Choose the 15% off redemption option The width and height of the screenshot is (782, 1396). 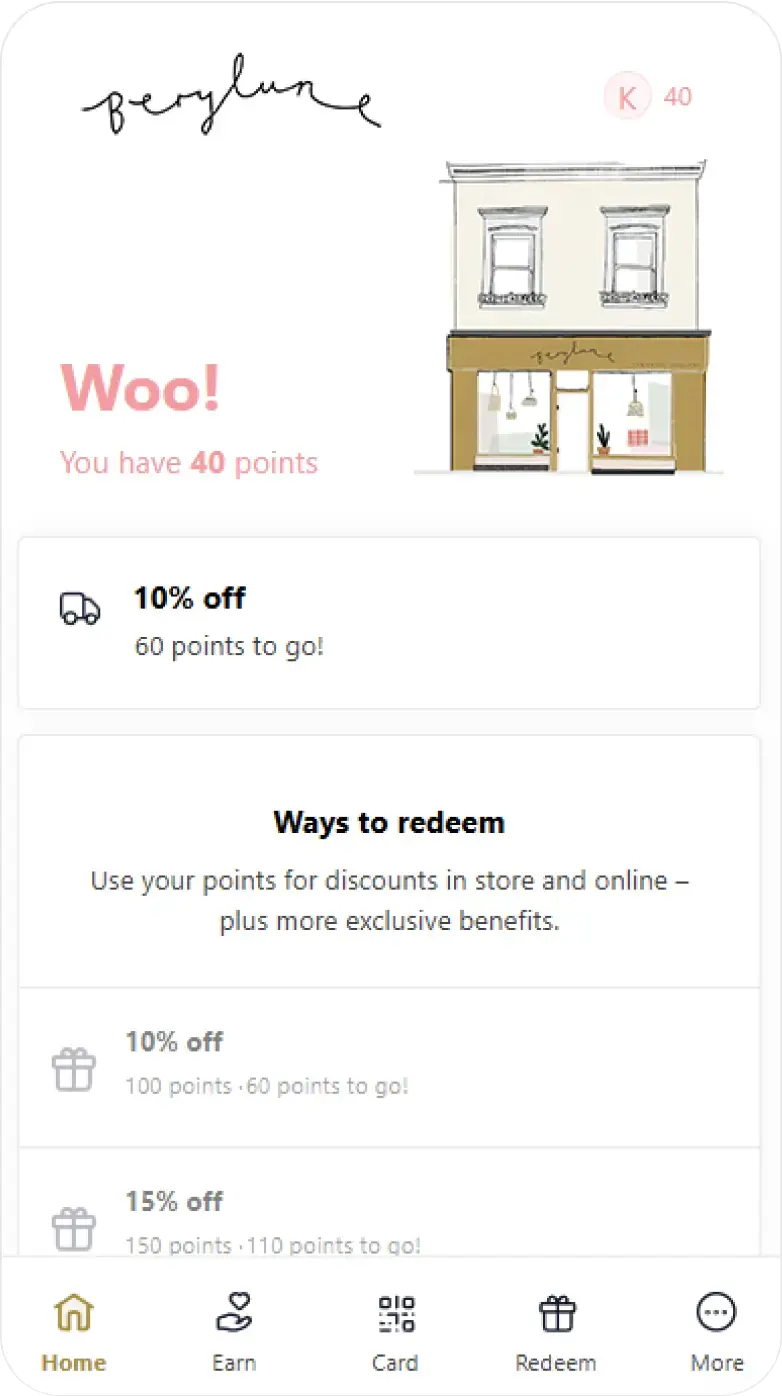click(x=390, y=1221)
